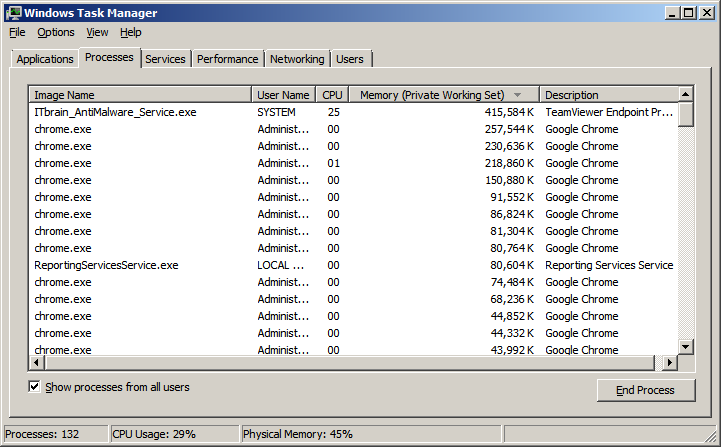Open the Networking tab

pyautogui.click(x=297, y=59)
